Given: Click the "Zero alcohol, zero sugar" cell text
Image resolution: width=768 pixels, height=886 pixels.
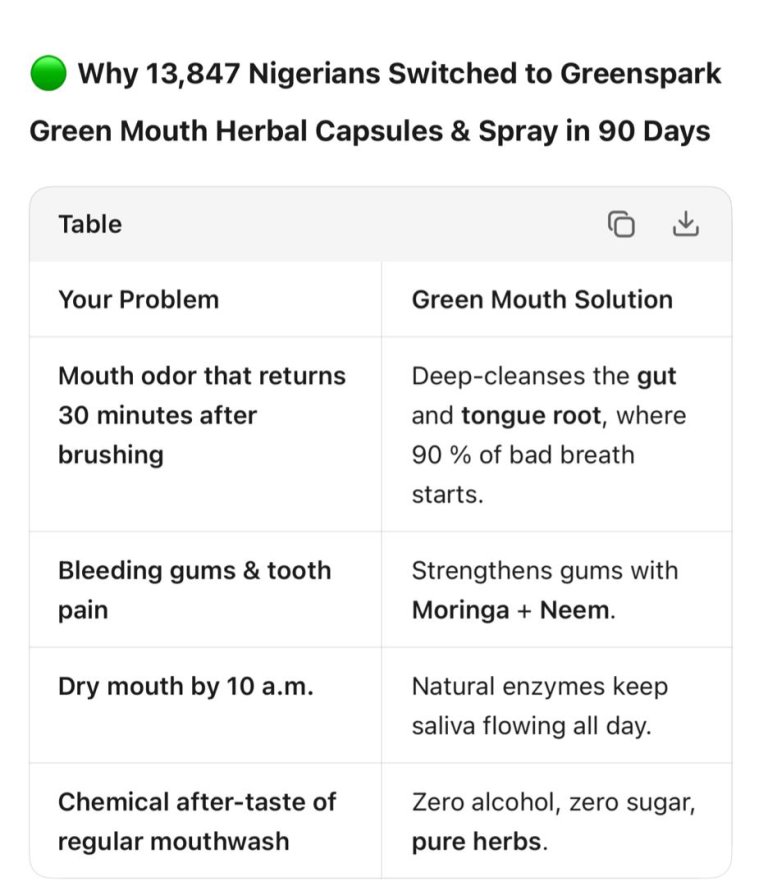Looking at the screenshot, I should coord(553,802).
